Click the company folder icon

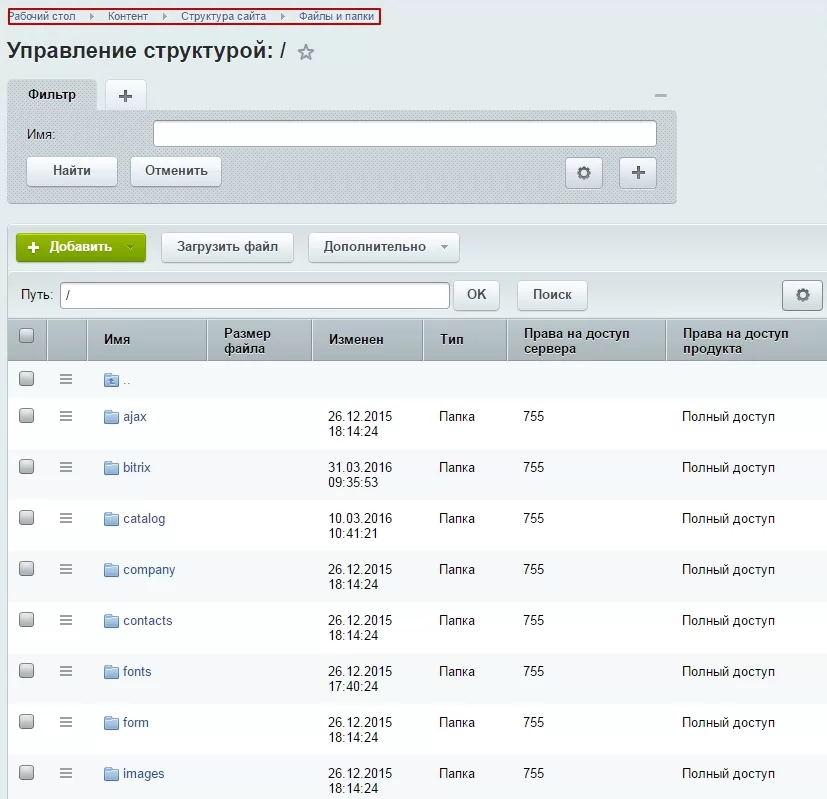coord(111,570)
